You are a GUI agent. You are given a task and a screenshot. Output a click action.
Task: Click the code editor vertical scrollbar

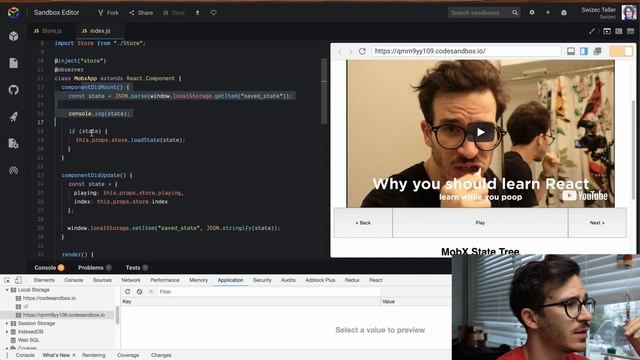tap(324, 91)
